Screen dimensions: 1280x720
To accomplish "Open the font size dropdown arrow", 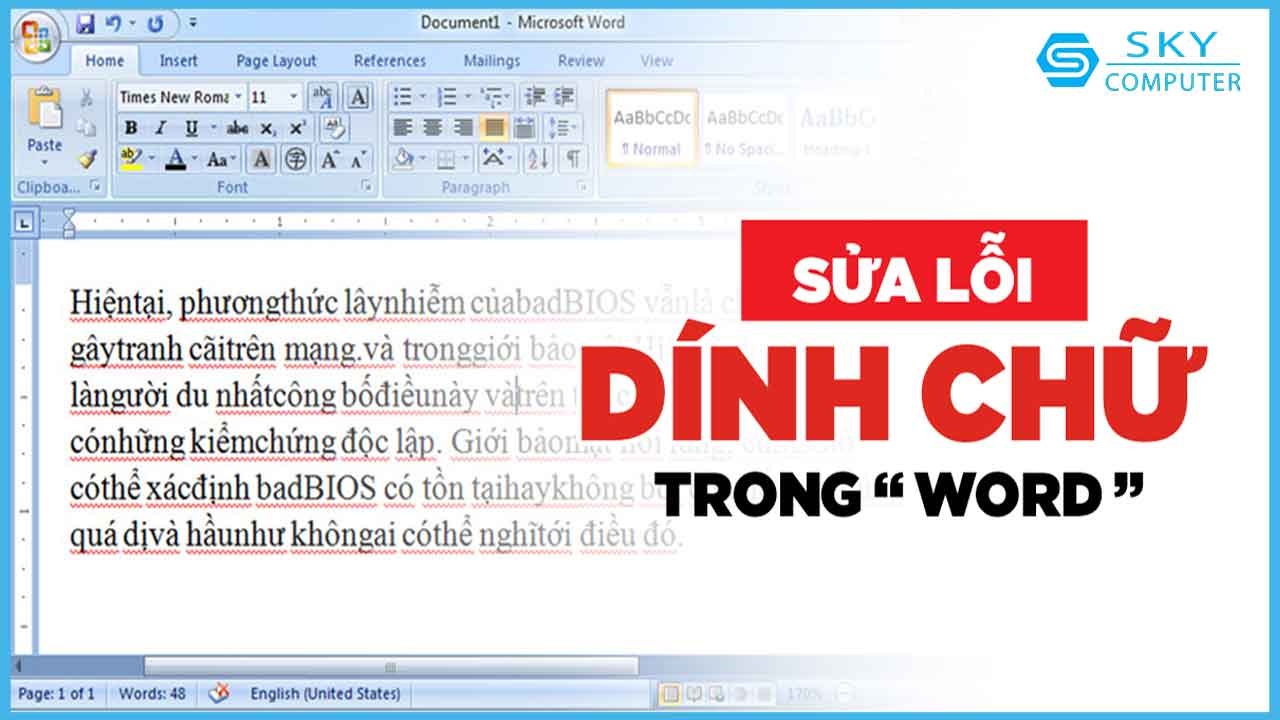I will click(293, 97).
